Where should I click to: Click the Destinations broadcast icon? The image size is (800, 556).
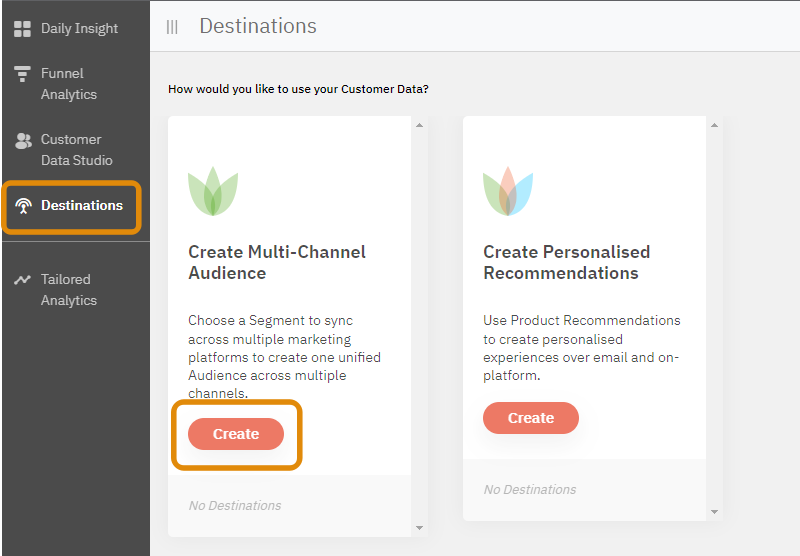tap(23, 206)
